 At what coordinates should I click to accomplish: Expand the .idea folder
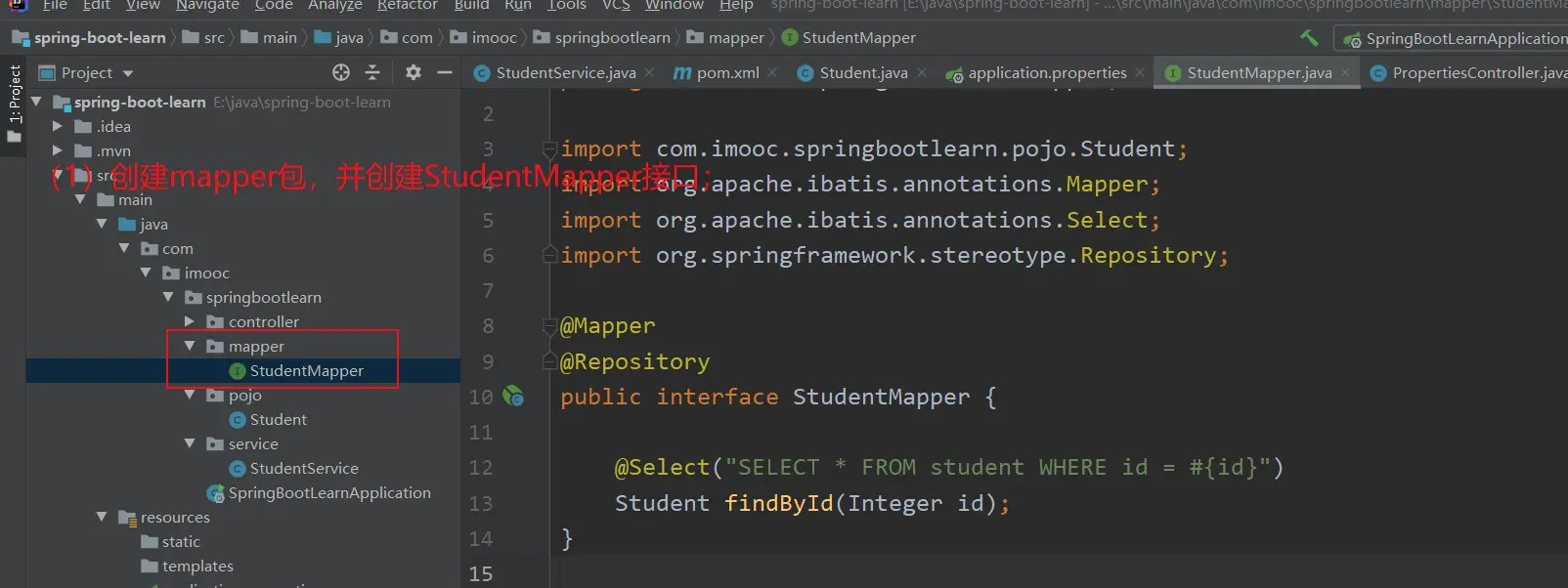coord(58,126)
